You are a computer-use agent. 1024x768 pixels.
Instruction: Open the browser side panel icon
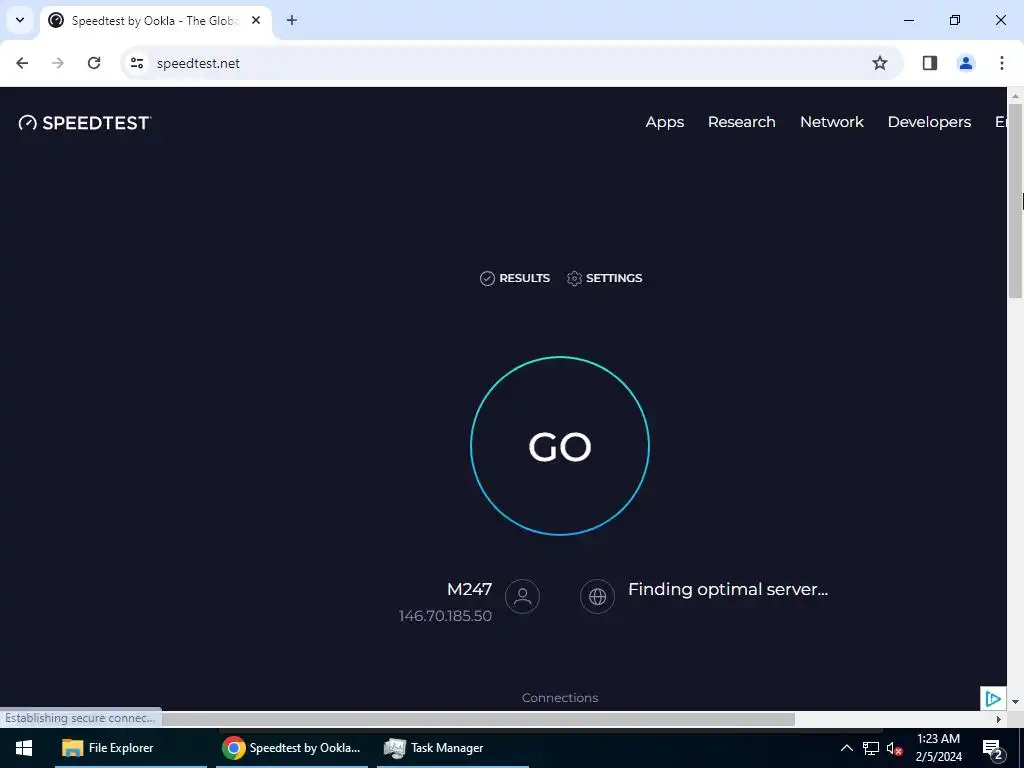(930, 63)
